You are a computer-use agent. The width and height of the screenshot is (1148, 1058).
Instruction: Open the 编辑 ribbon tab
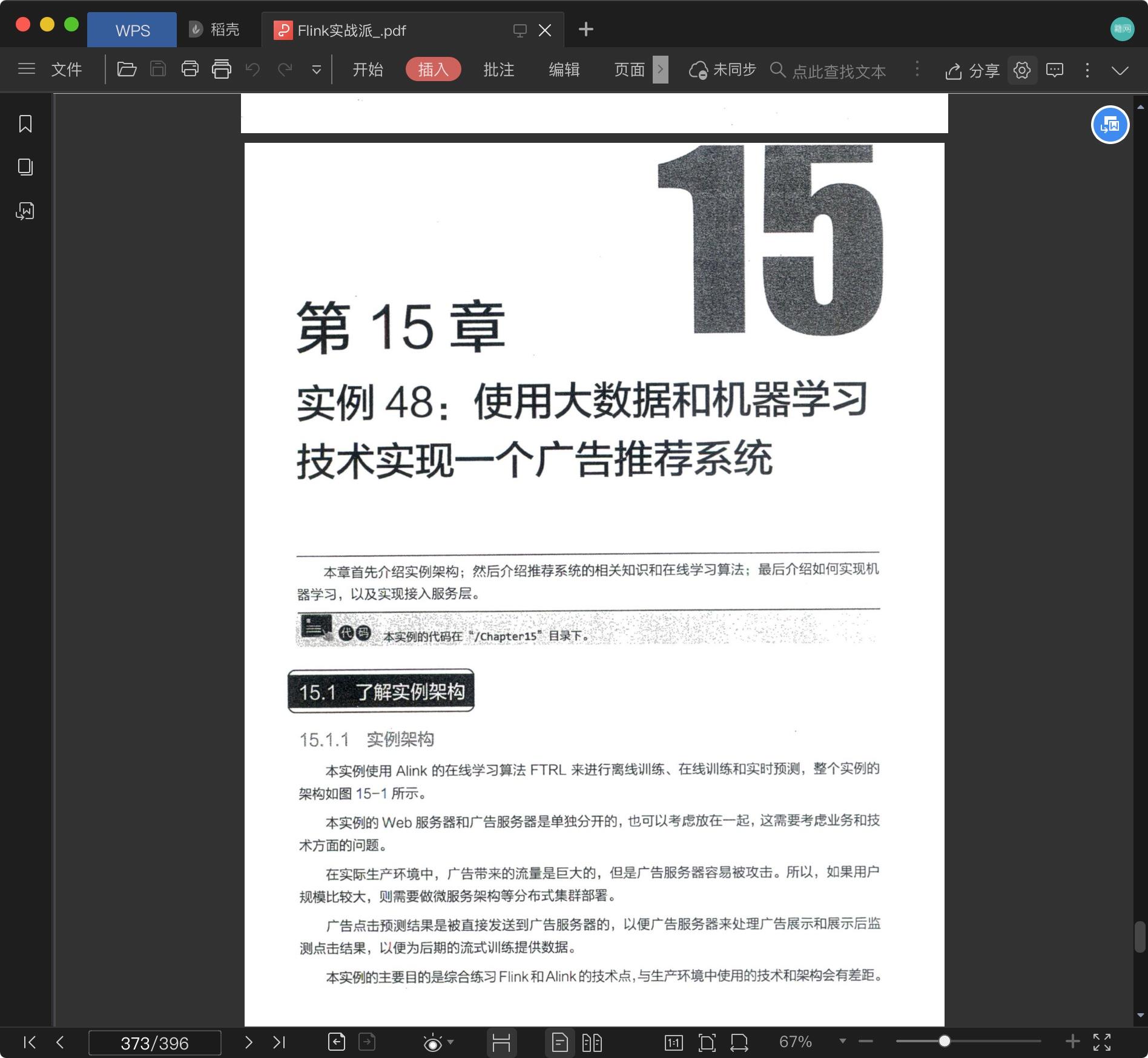coord(564,70)
